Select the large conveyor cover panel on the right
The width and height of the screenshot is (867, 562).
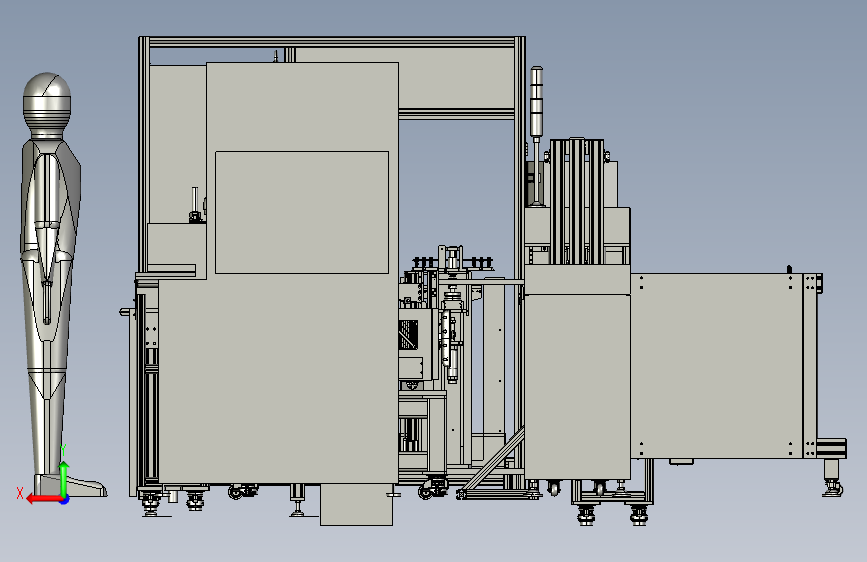tap(717, 366)
